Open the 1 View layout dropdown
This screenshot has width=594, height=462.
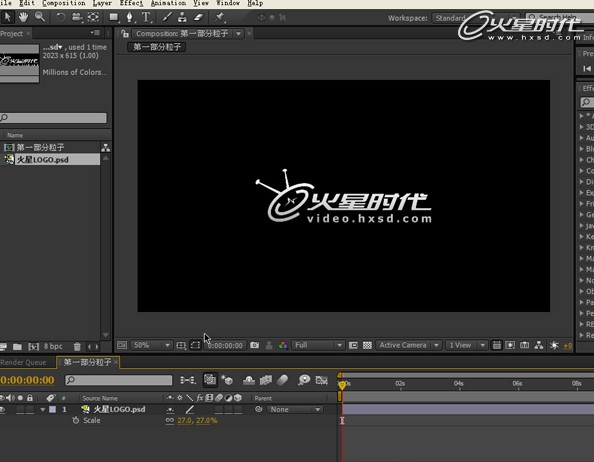pyautogui.click(x=466, y=345)
